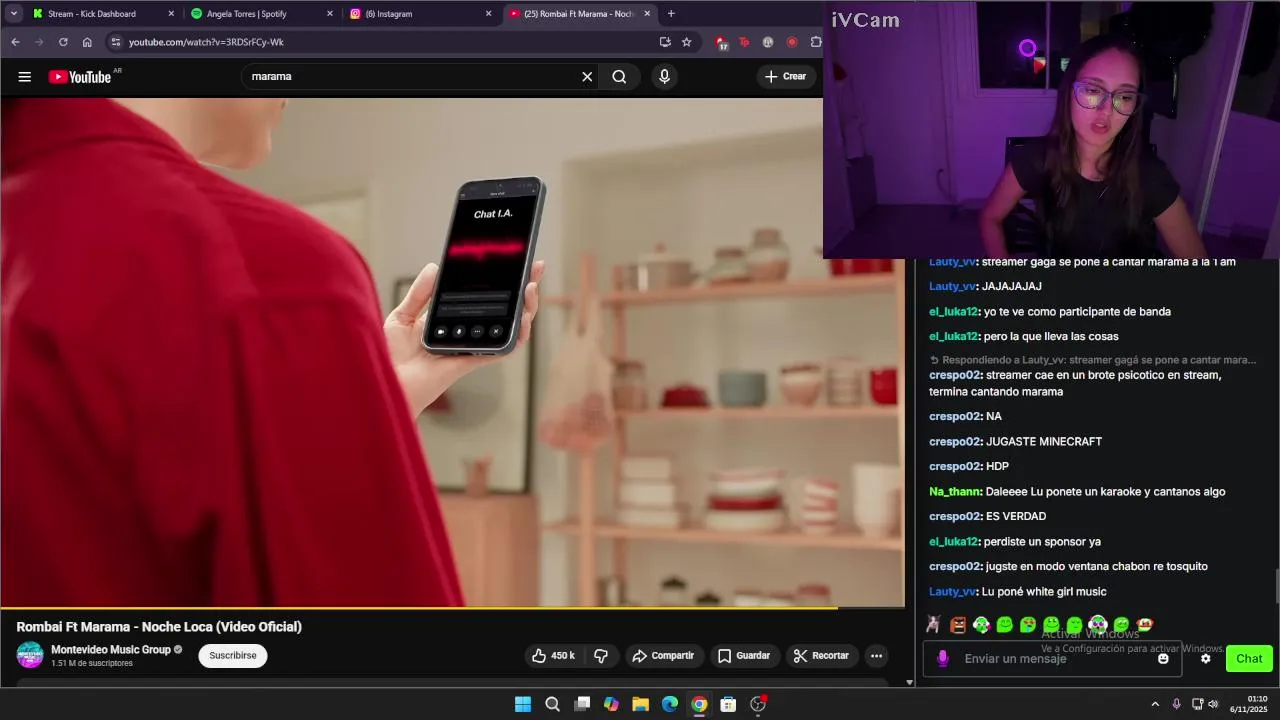Insert the angry brown face emote

(x=958, y=625)
